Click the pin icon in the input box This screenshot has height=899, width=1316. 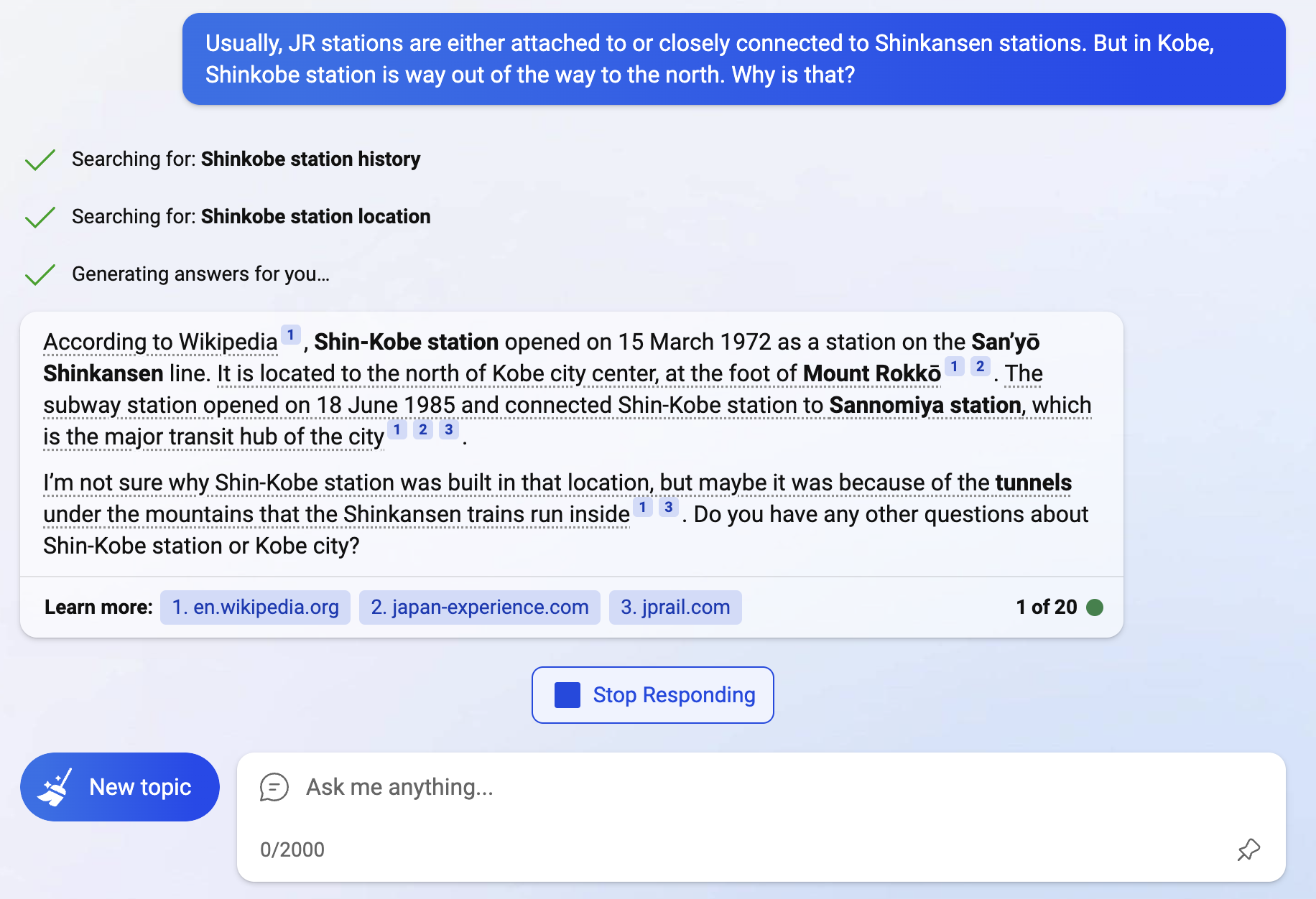[x=1248, y=849]
